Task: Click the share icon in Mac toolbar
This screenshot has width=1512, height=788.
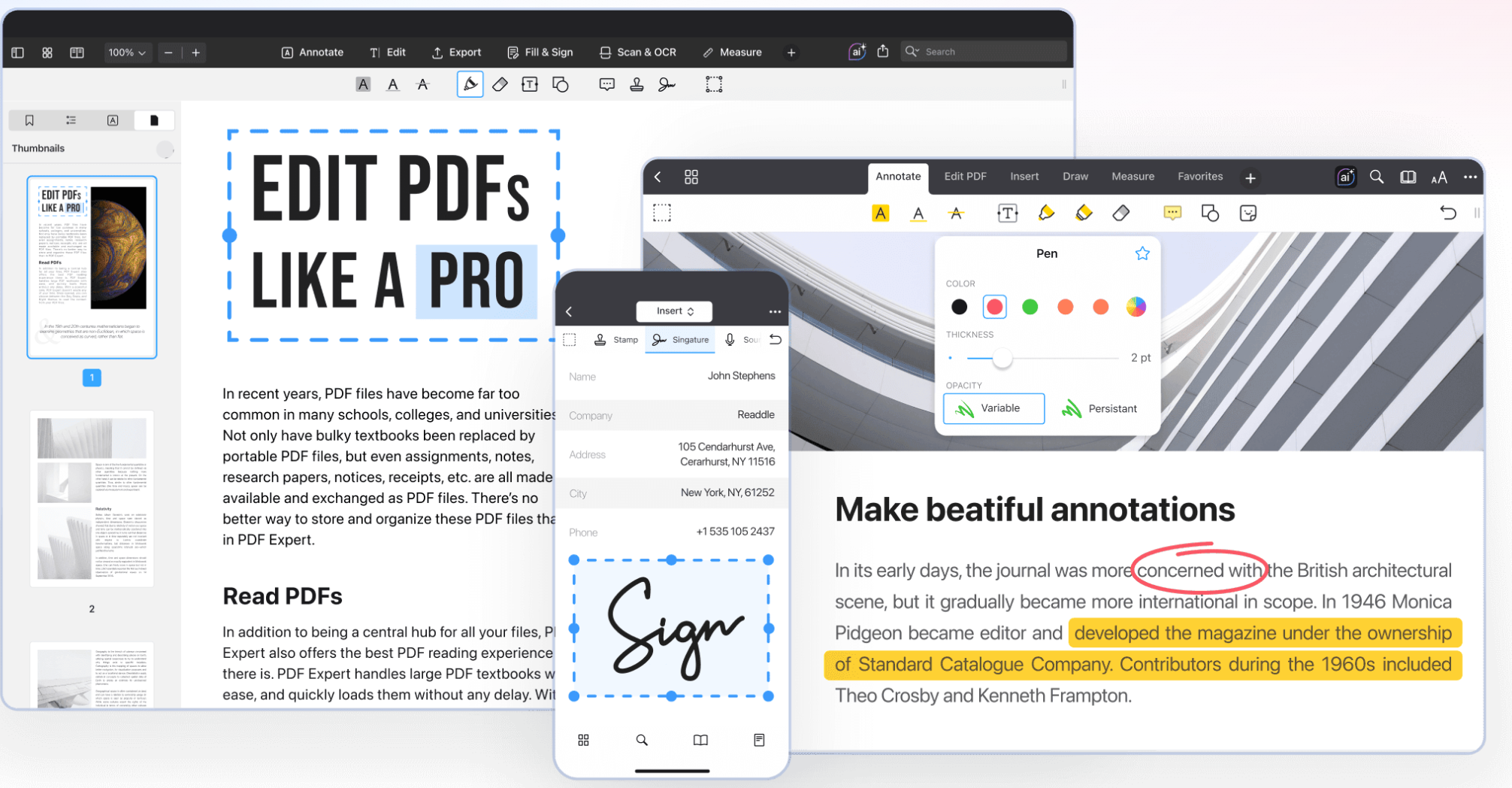Action: pos(883,51)
